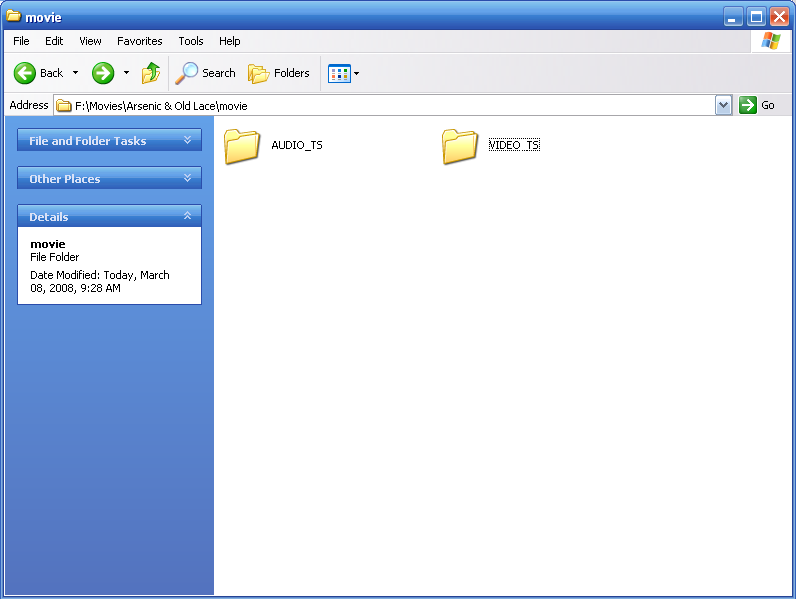Click the address bar path field
This screenshot has height=599, width=796.
tap(384, 106)
